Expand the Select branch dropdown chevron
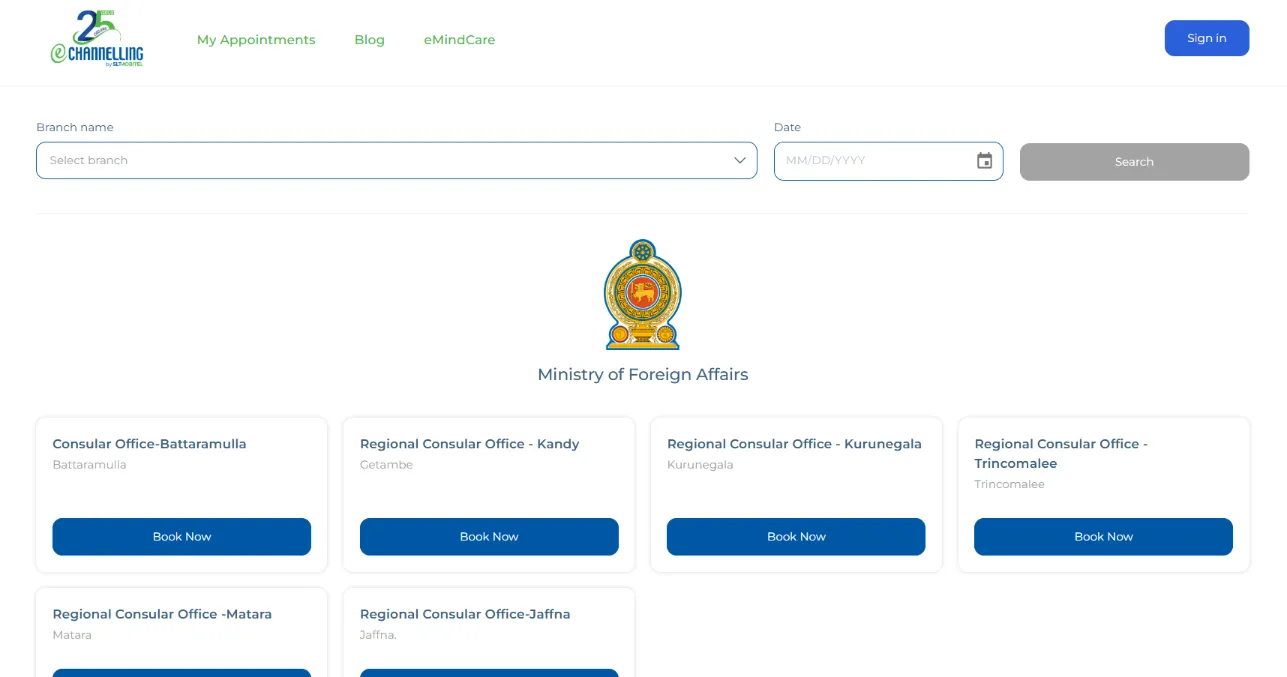This screenshot has height=677, width=1287. 740,160
